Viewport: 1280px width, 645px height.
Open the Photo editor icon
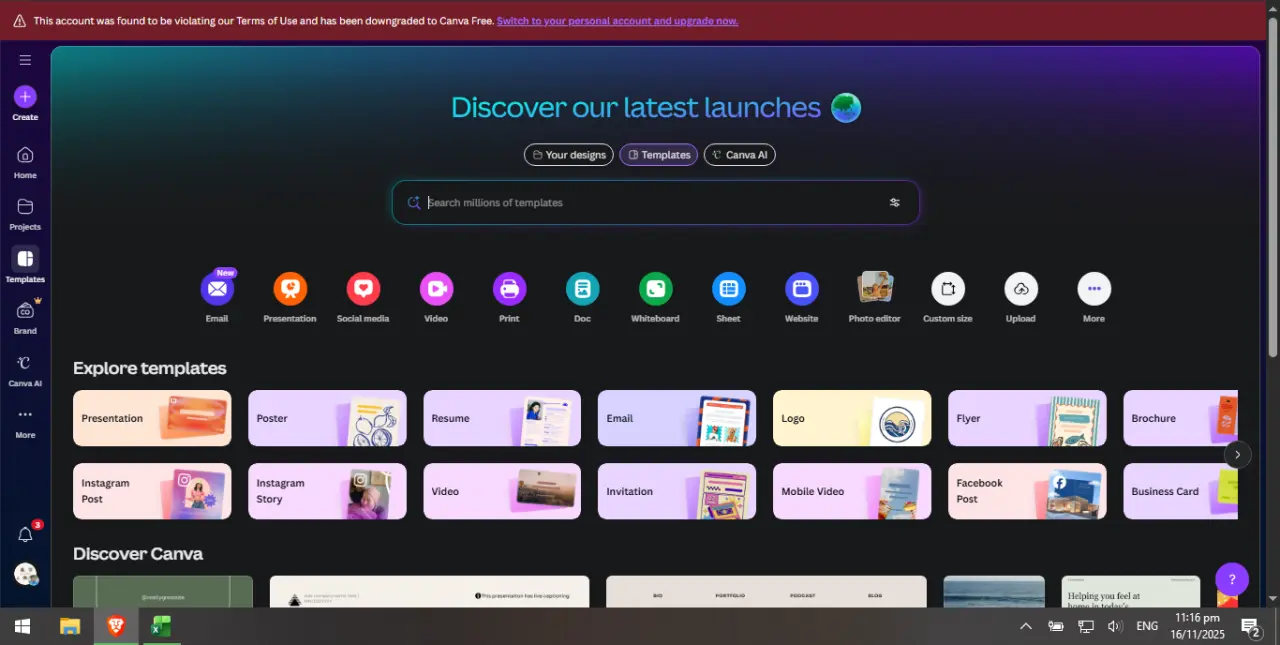875,288
